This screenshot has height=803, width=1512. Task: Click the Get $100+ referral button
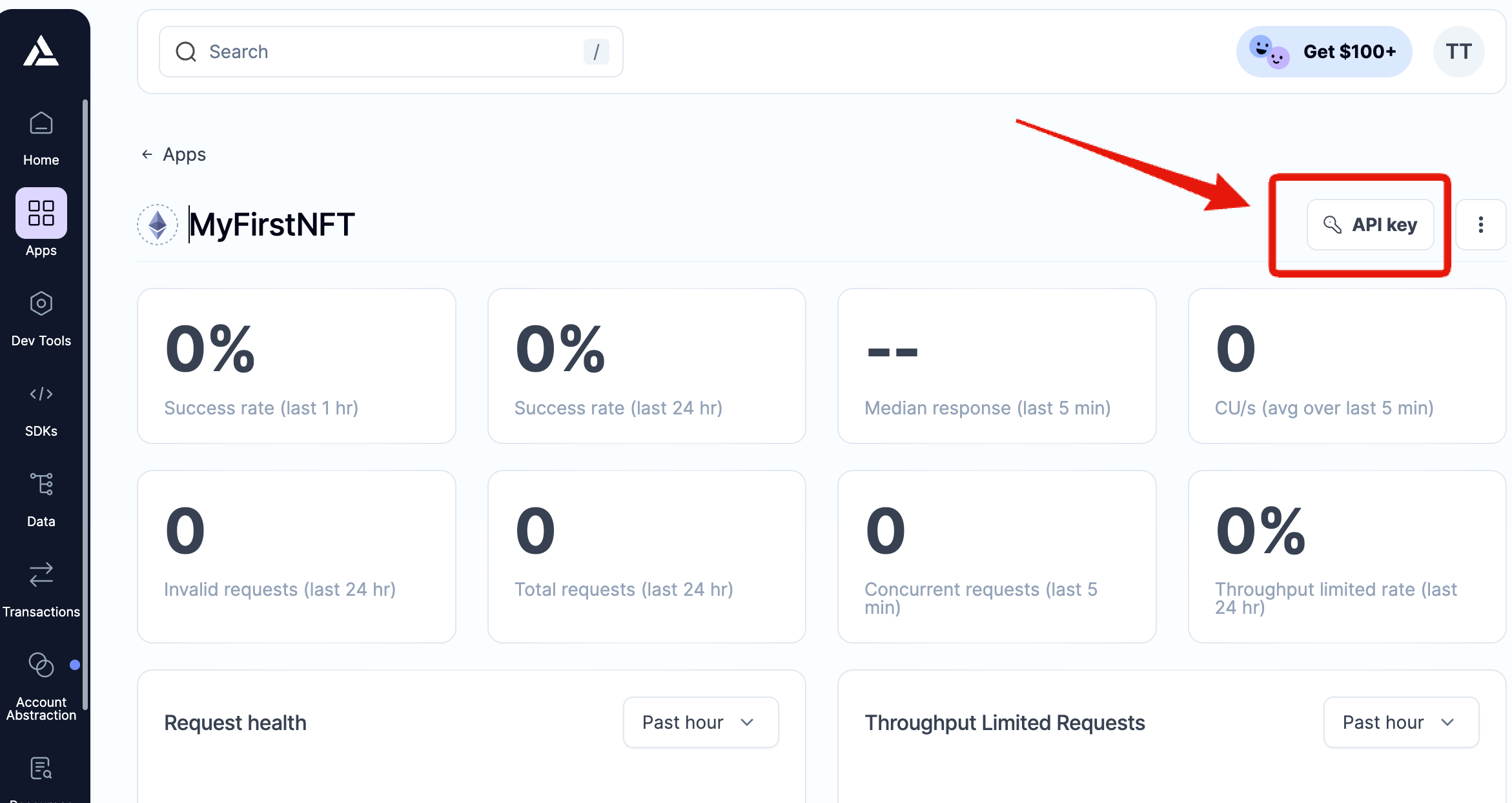pyautogui.click(x=1324, y=52)
